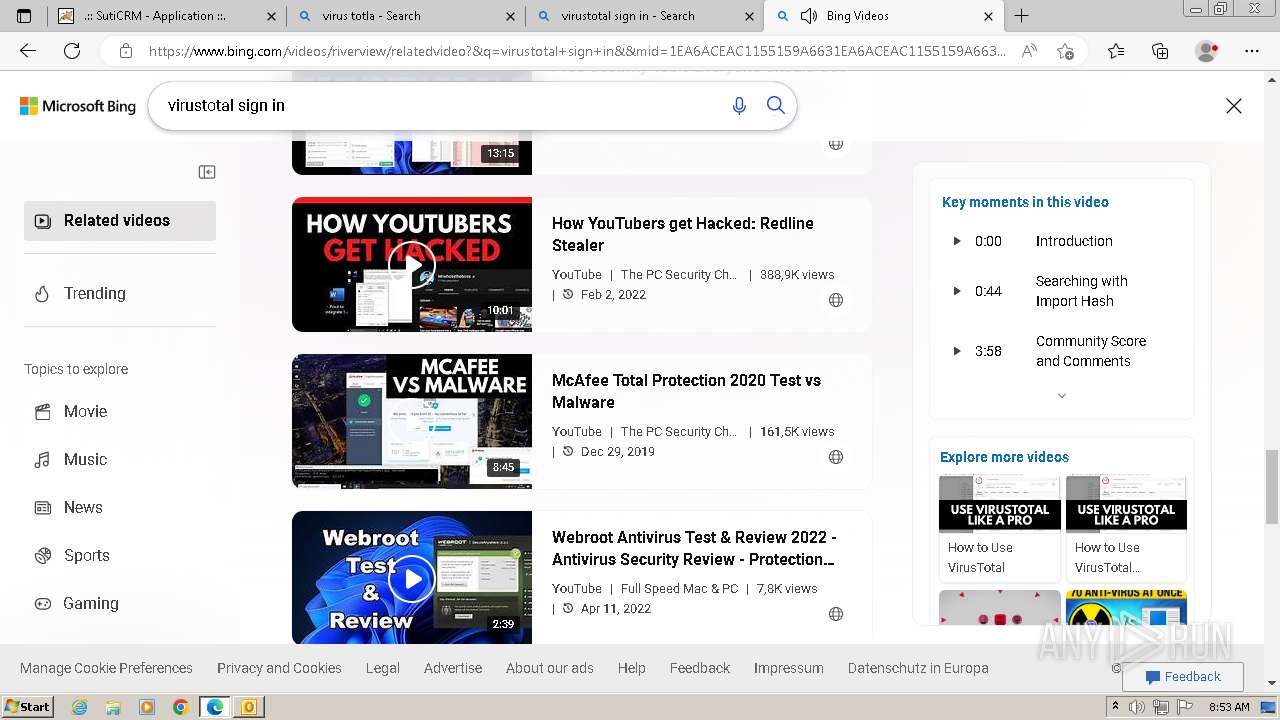Screen dimensions: 1280x720
Task: Open McAfee vs Malware video thumbnail
Action: pyautogui.click(x=412, y=421)
